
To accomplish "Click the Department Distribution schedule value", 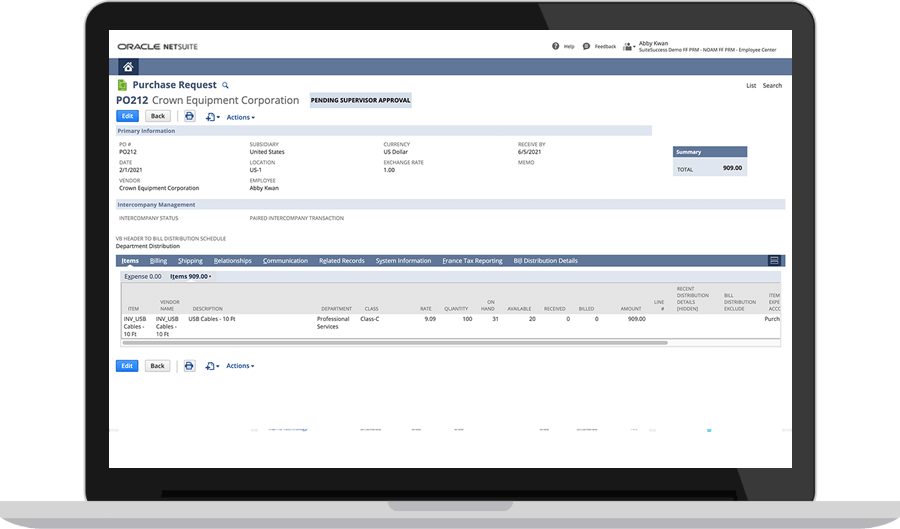I will click(148, 246).
